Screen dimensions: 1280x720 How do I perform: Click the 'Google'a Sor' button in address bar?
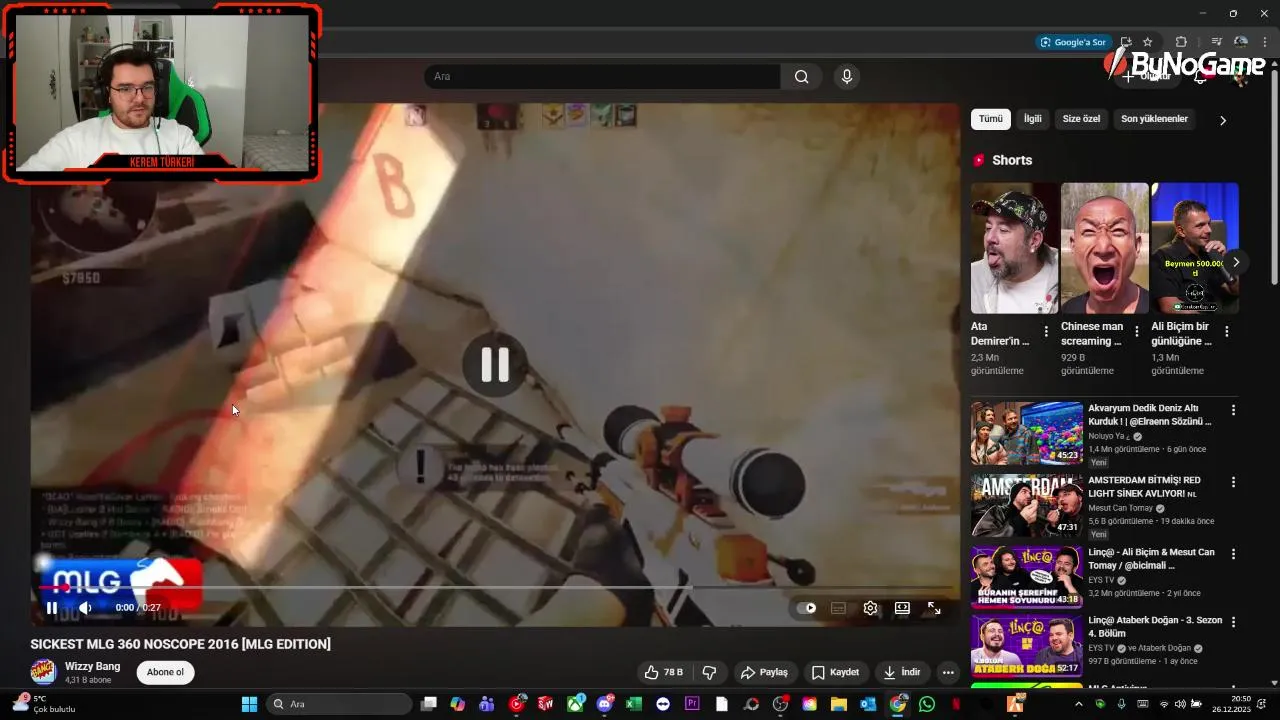pyautogui.click(x=1073, y=42)
